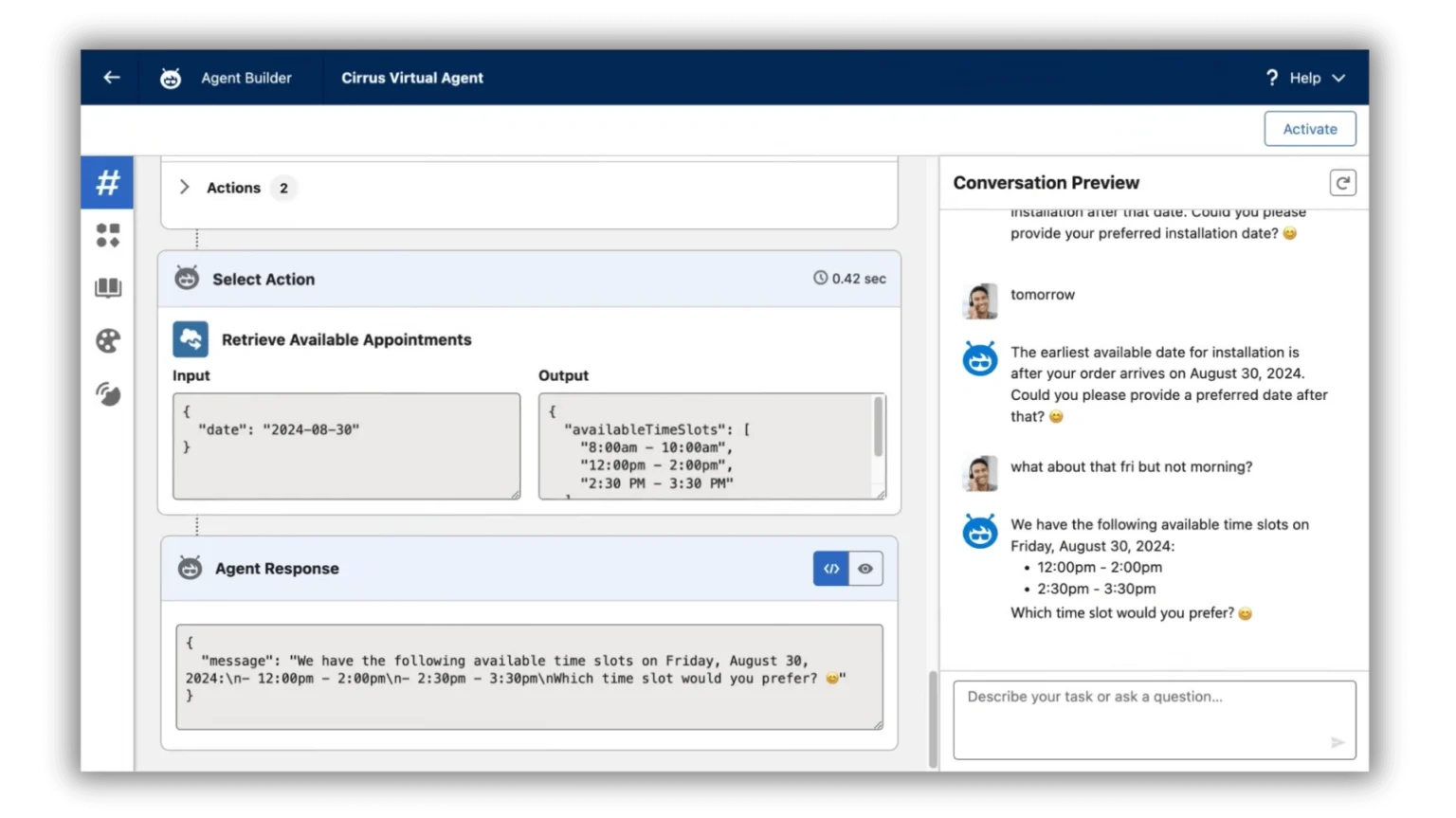Open the book Library sidebar icon
Viewport: 1456px width, 818px height.
(x=108, y=288)
